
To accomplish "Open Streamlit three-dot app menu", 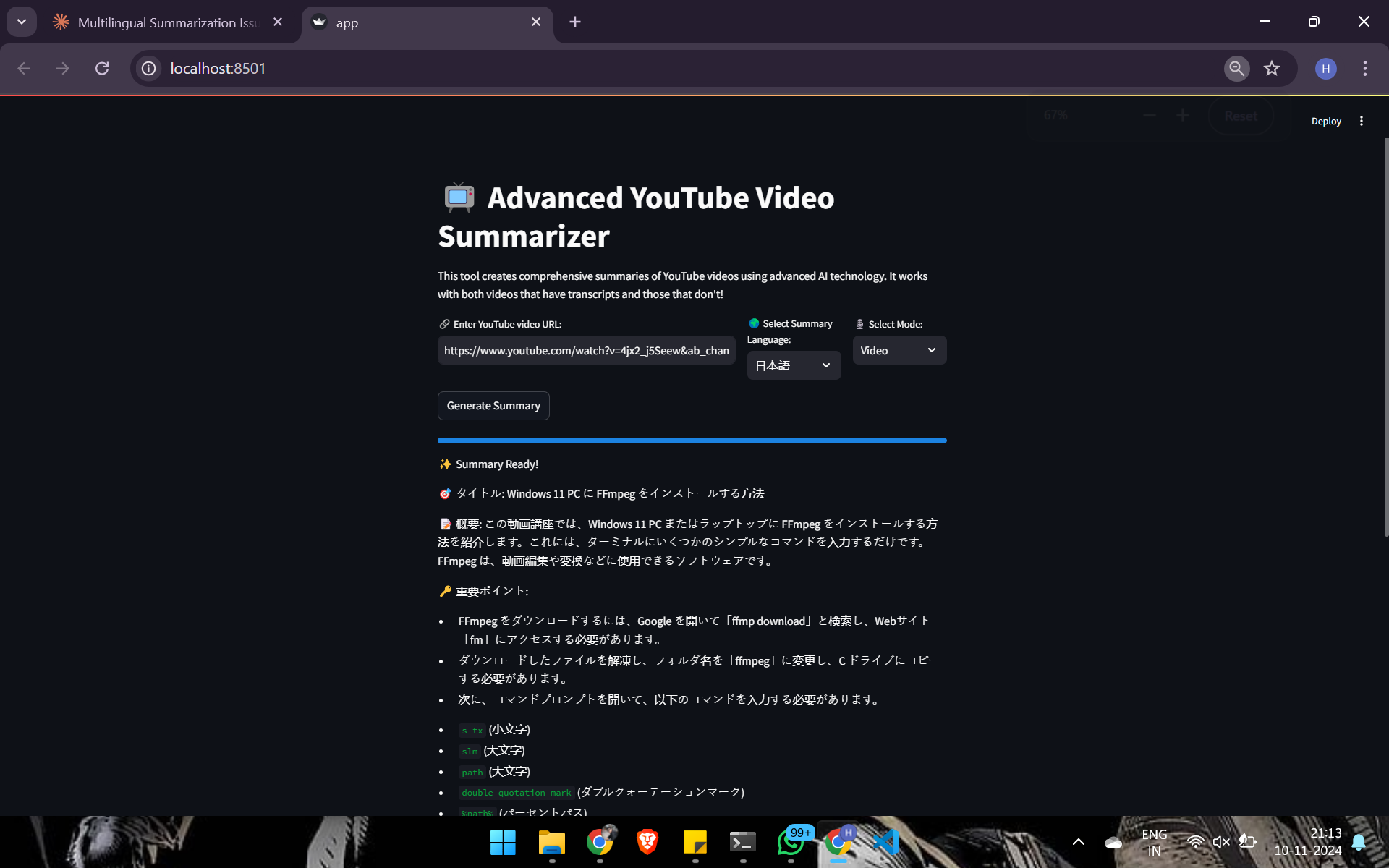I will coord(1361,121).
